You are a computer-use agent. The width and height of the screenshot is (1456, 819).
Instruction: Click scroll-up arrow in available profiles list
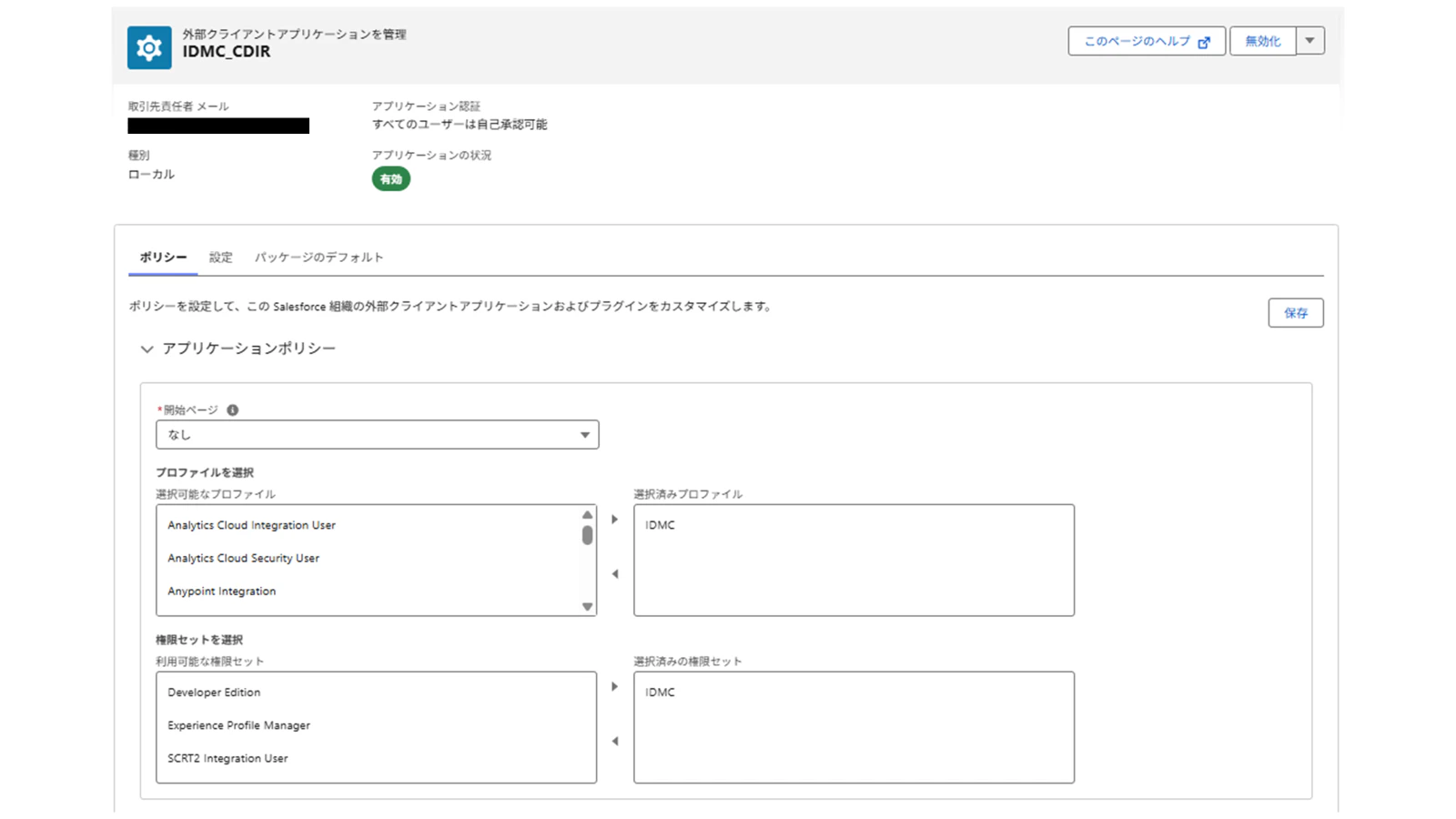(x=587, y=515)
